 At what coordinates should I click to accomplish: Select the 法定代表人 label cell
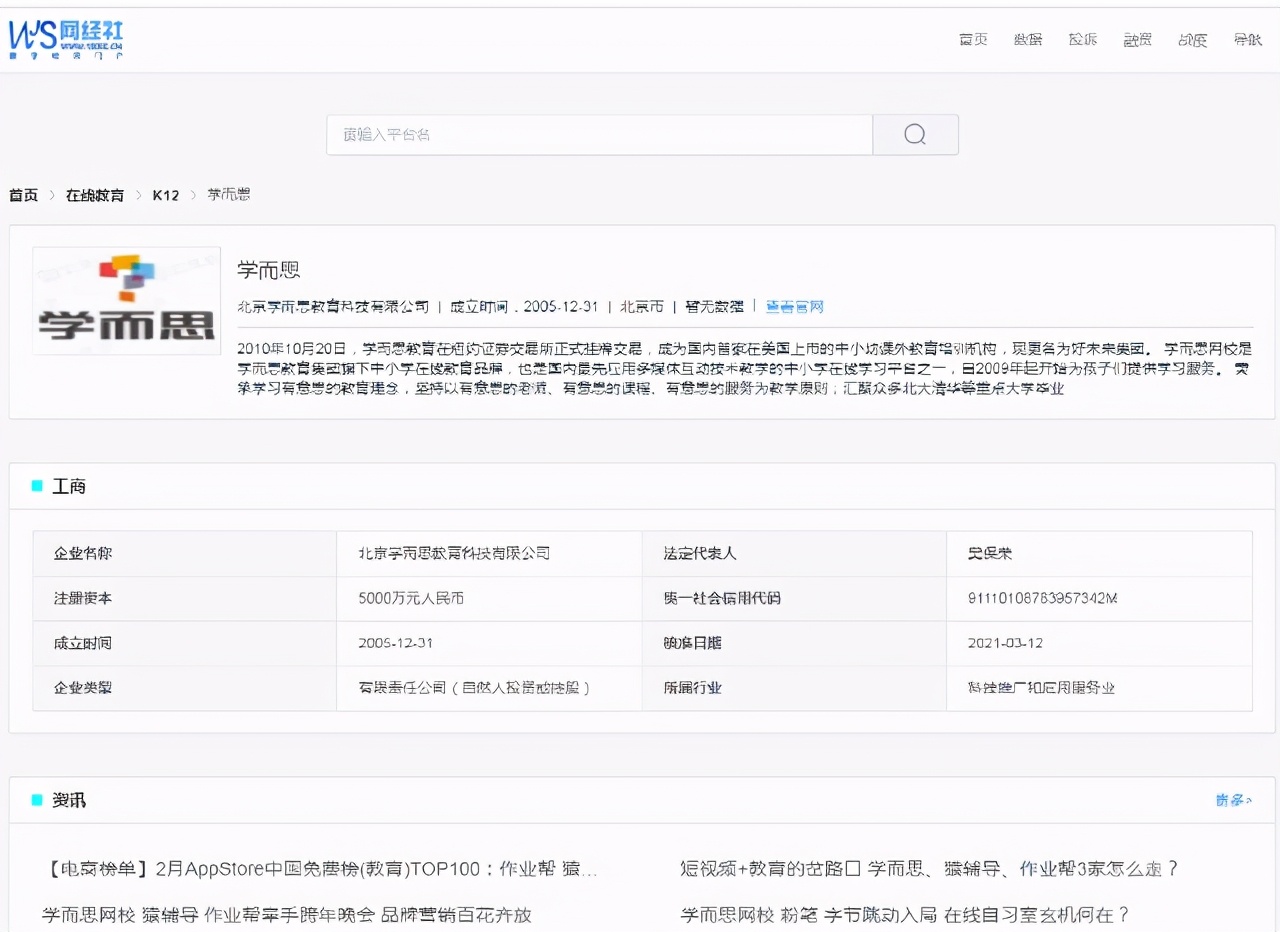point(794,553)
